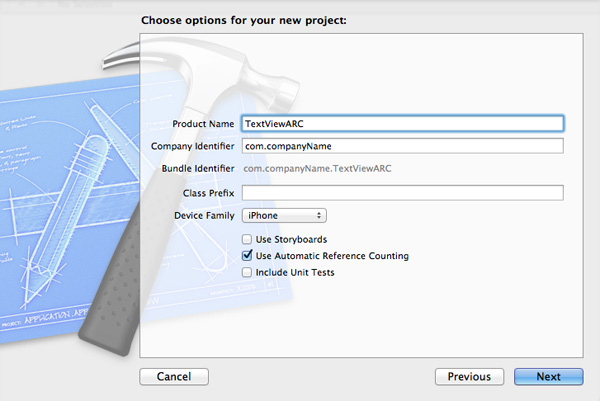Return to the Previous step
Viewport: 600px width, 401px height.
coord(469,377)
